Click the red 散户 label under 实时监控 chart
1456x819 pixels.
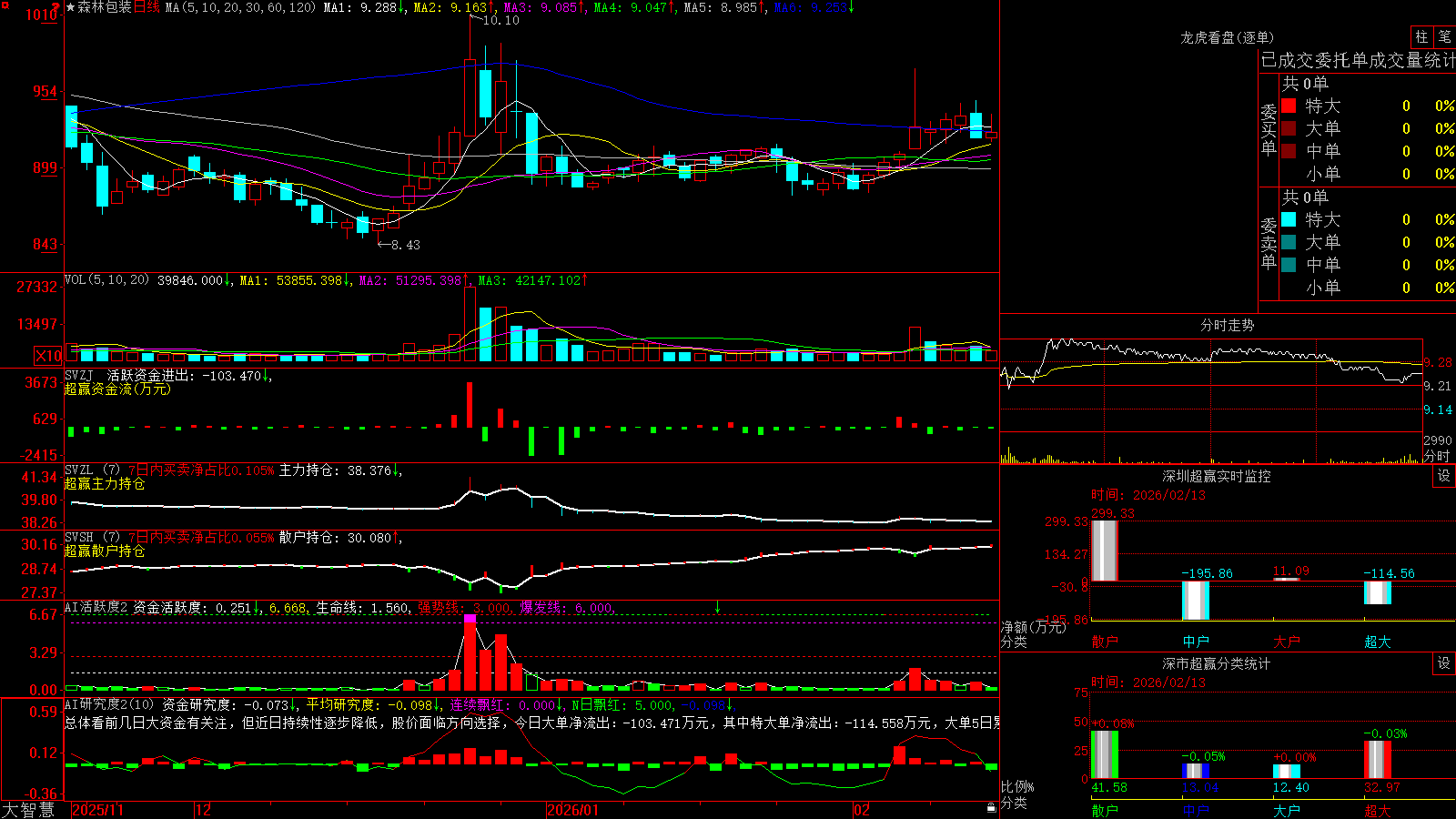coord(1105,642)
